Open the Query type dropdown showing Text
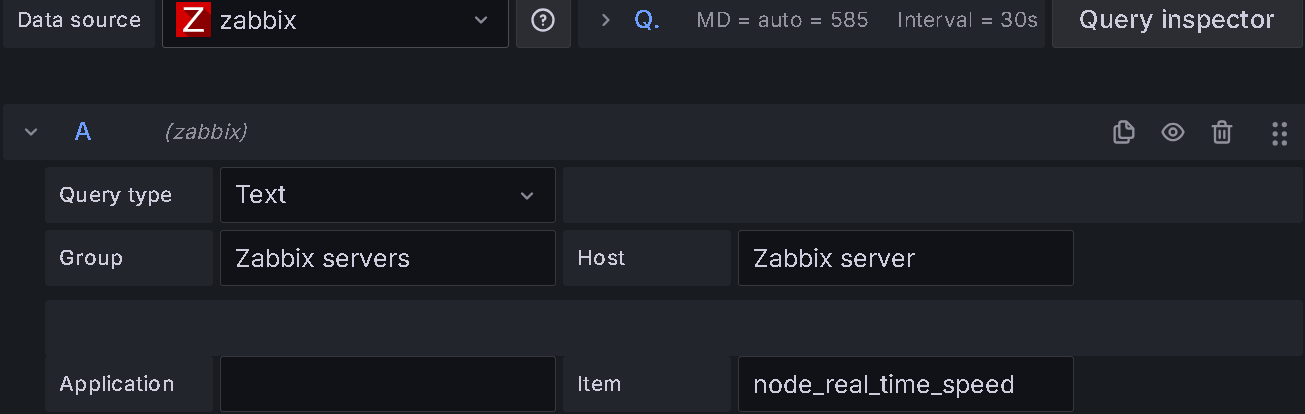This screenshot has height=414, width=1305. tap(387, 195)
